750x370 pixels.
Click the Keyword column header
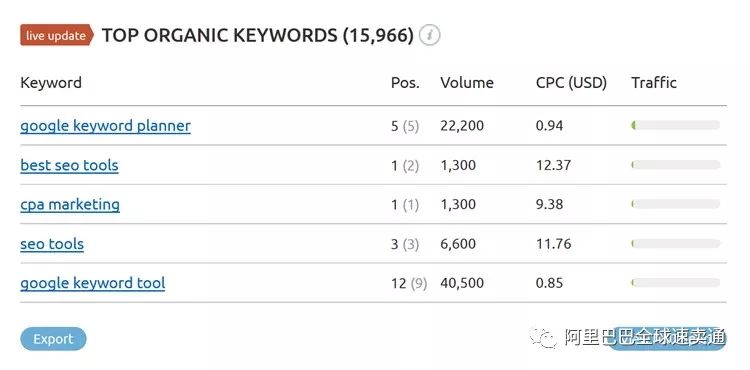pos(51,83)
